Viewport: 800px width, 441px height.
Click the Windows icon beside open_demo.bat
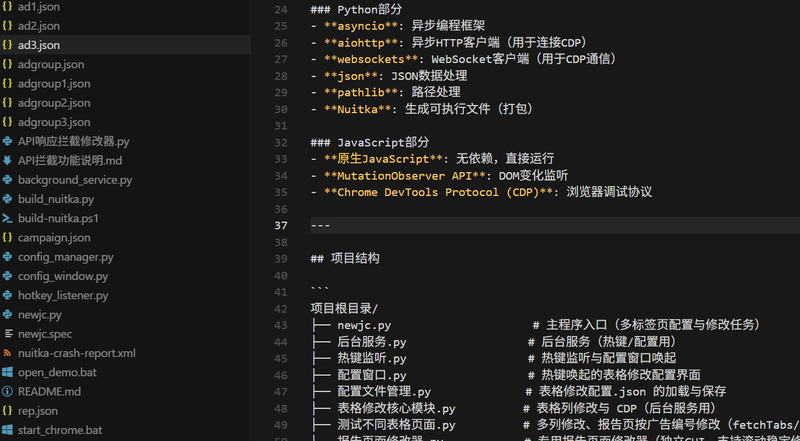7,373
